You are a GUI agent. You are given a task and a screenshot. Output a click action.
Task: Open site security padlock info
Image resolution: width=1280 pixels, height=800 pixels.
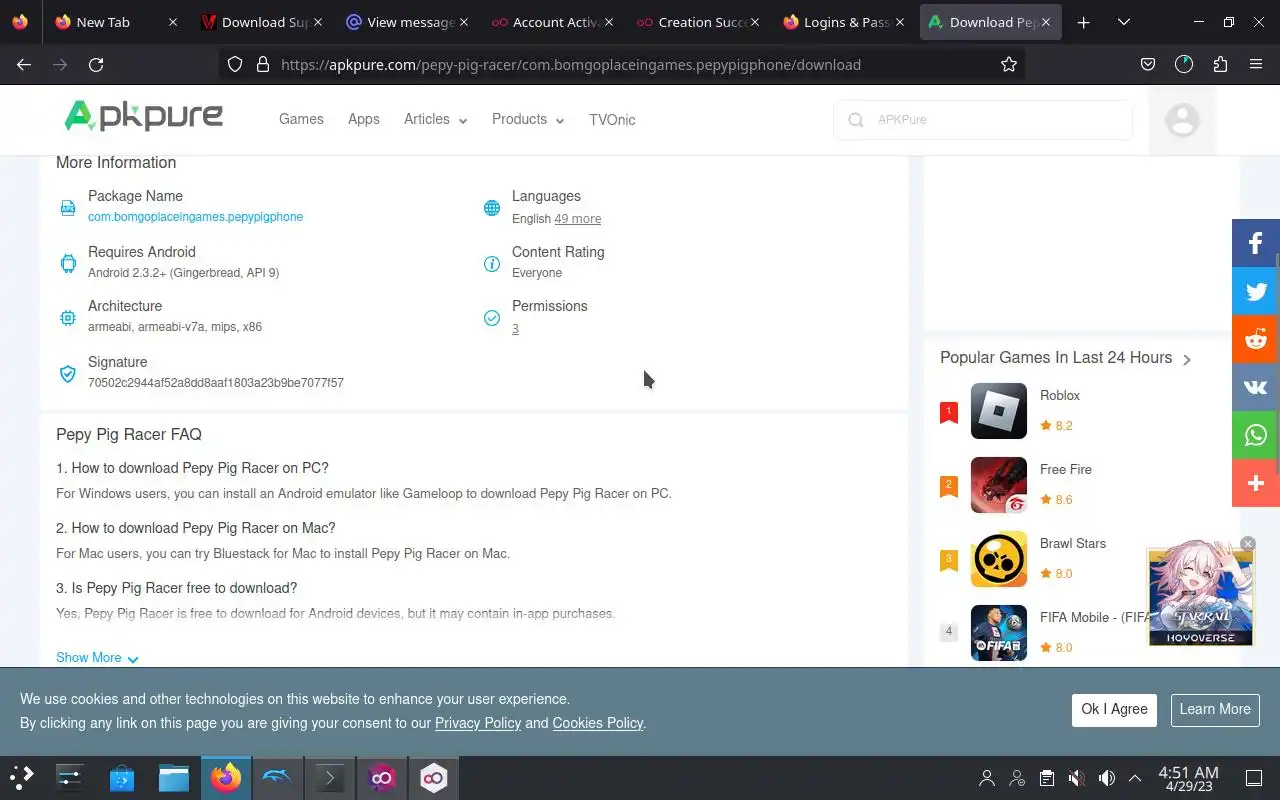tap(263, 64)
